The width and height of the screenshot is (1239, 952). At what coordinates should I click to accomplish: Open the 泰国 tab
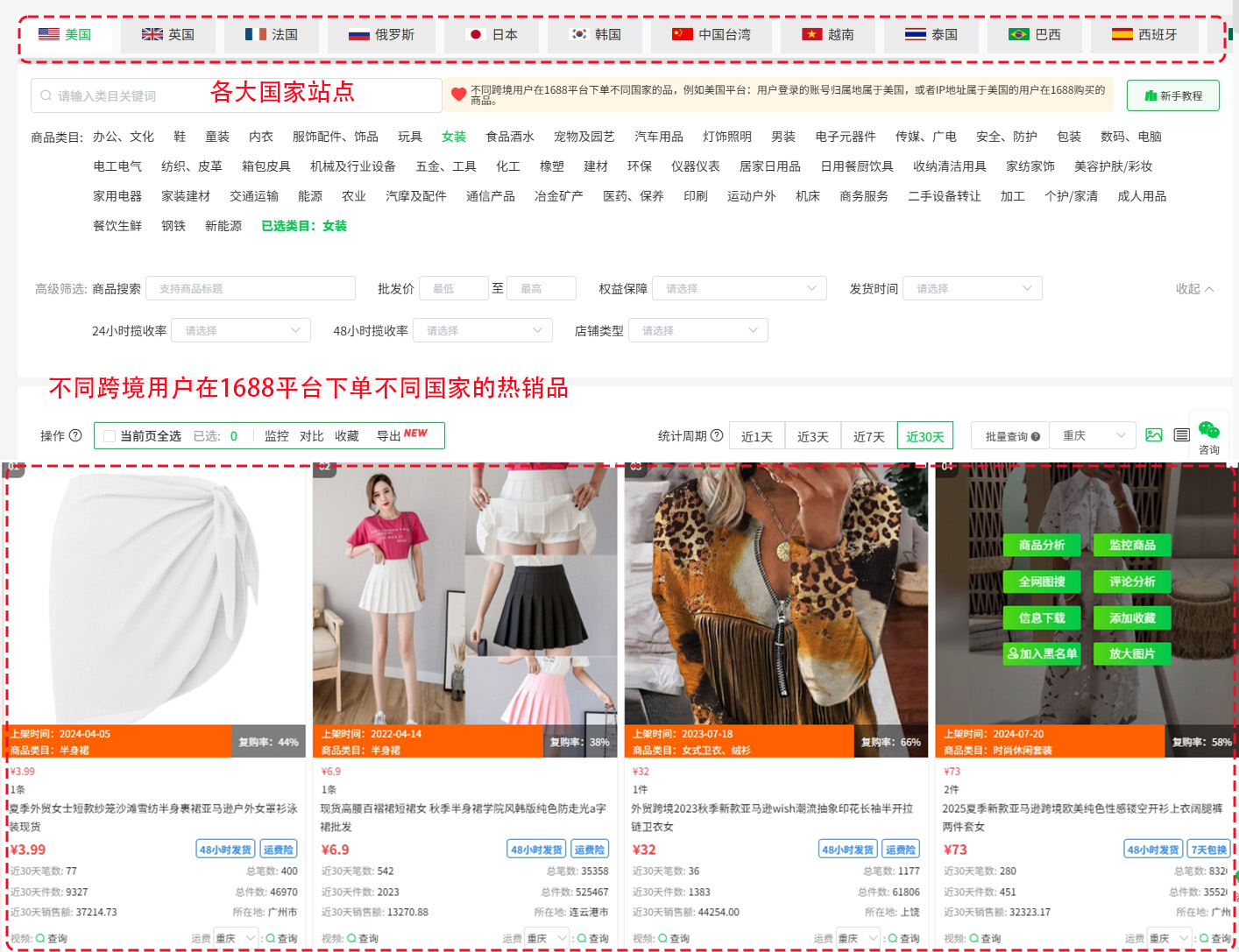[931, 35]
